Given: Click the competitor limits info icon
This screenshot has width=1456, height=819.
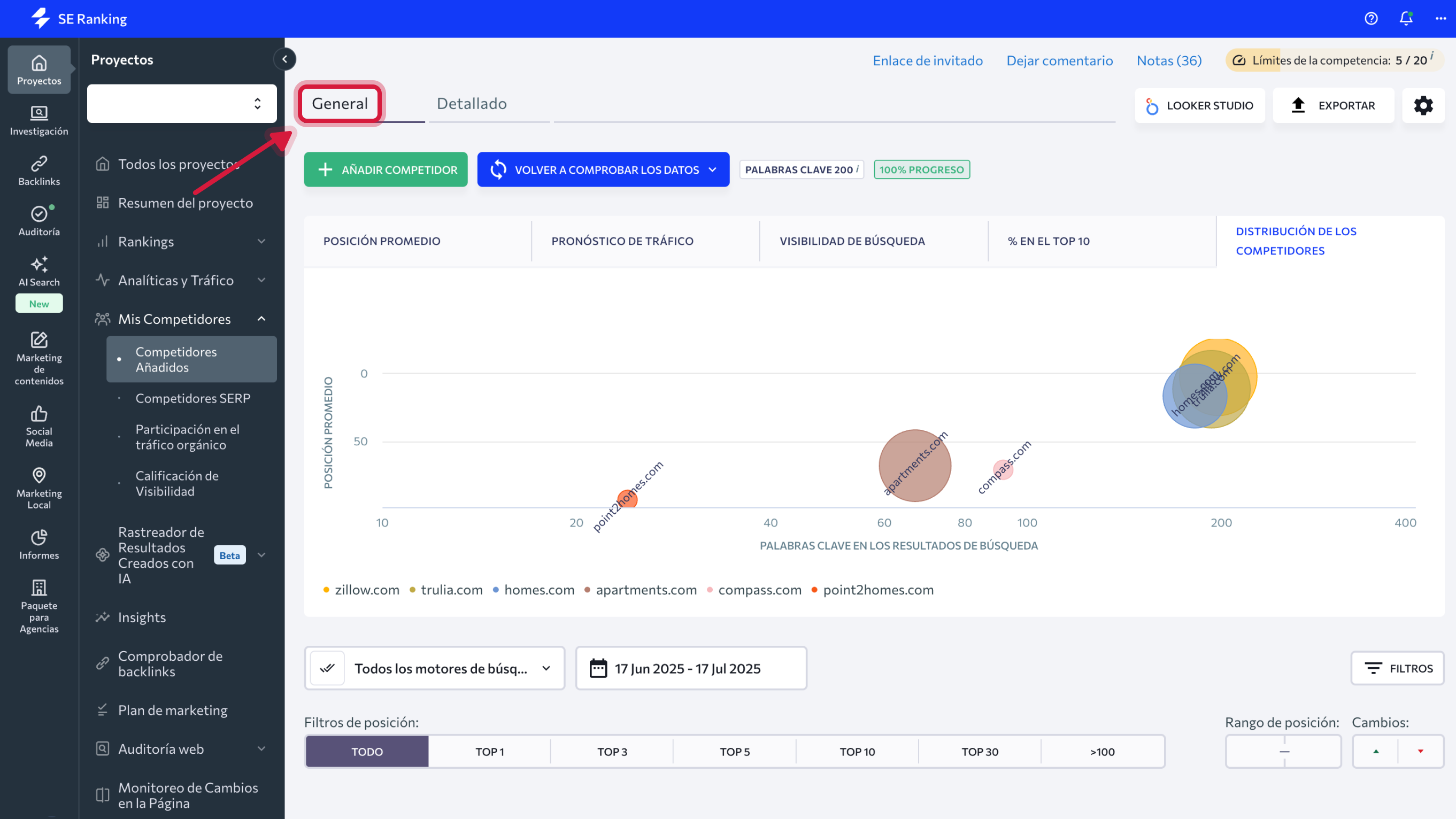Looking at the screenshot, I should pyautogui.click(x=1432, y=55).
